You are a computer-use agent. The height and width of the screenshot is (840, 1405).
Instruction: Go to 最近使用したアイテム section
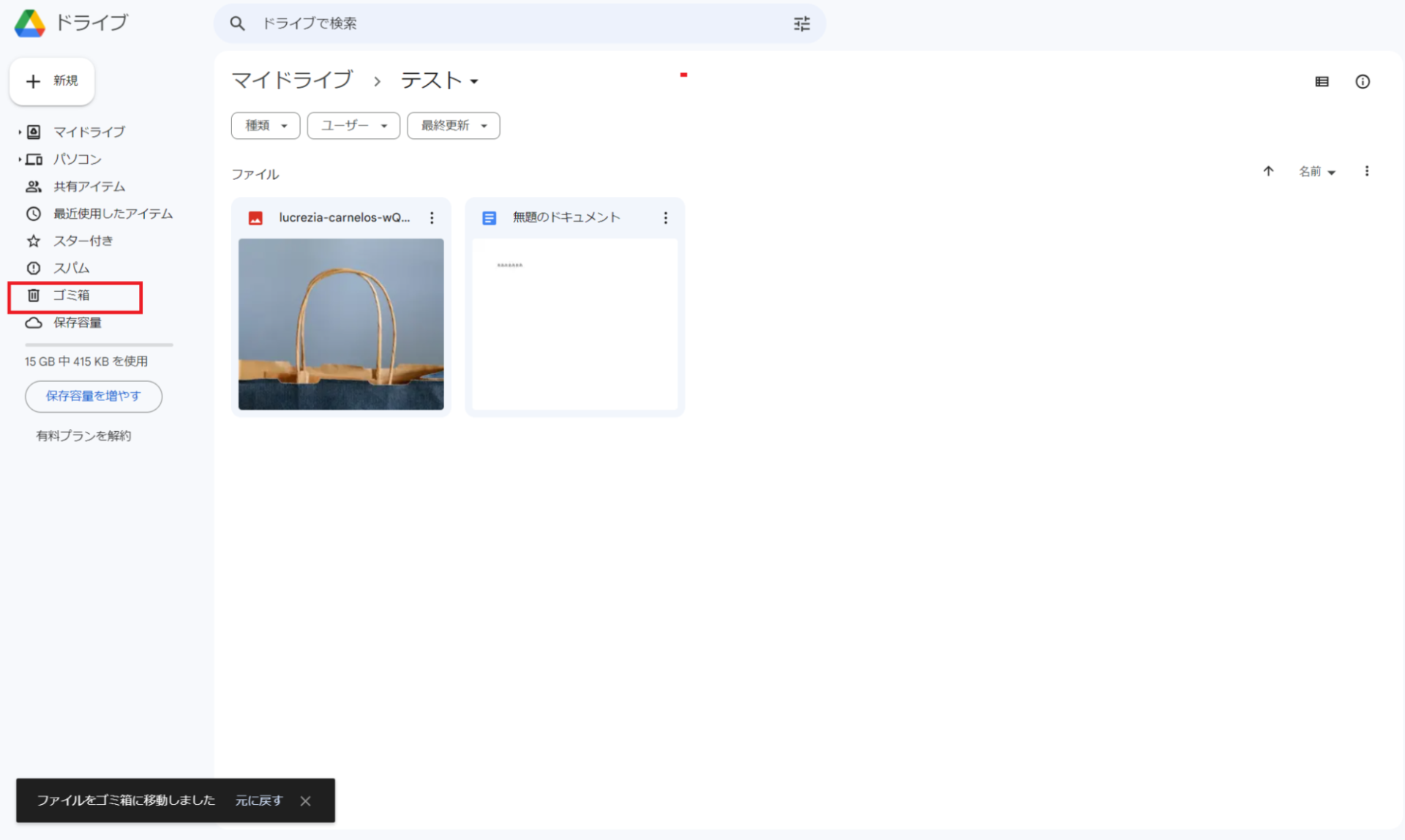tap(112, 214)
